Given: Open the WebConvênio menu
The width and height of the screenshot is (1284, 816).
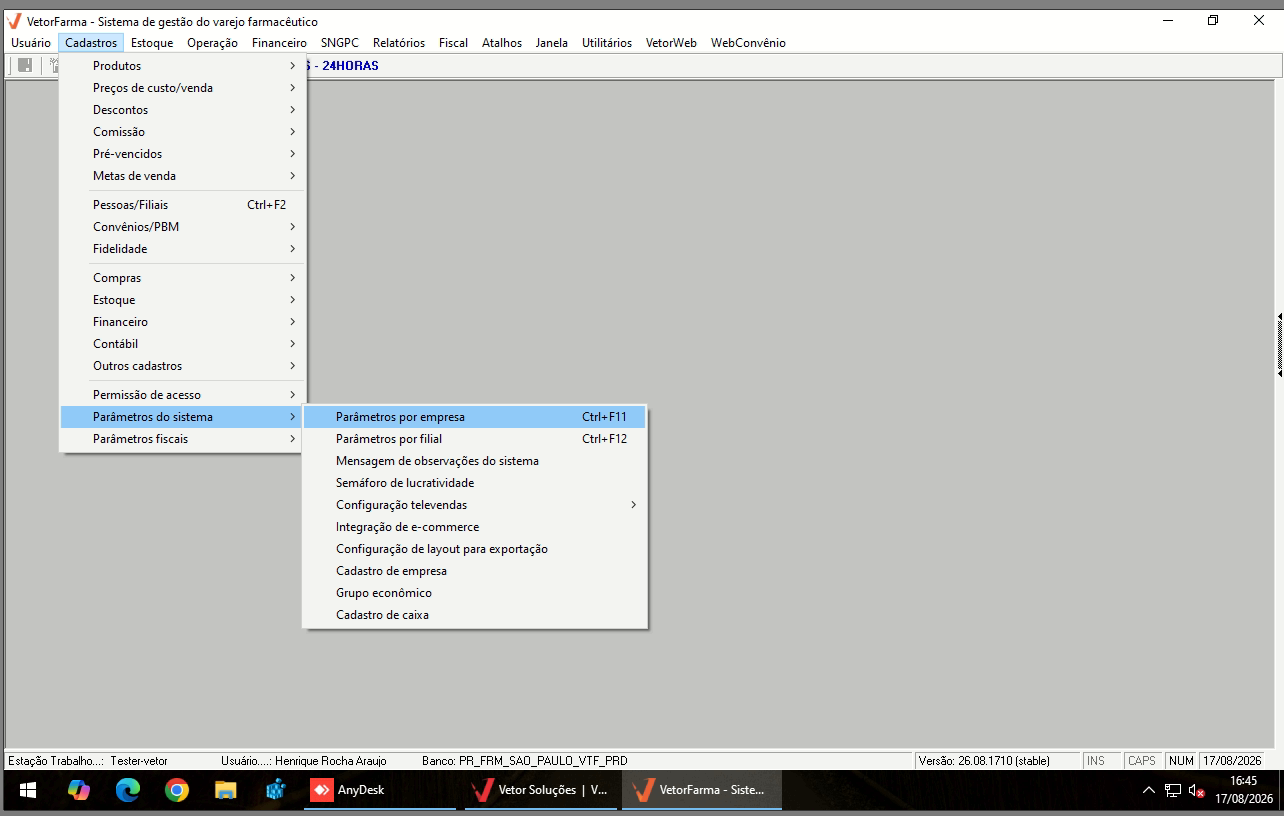Looking at the screenshot, I should pos(748,43).
